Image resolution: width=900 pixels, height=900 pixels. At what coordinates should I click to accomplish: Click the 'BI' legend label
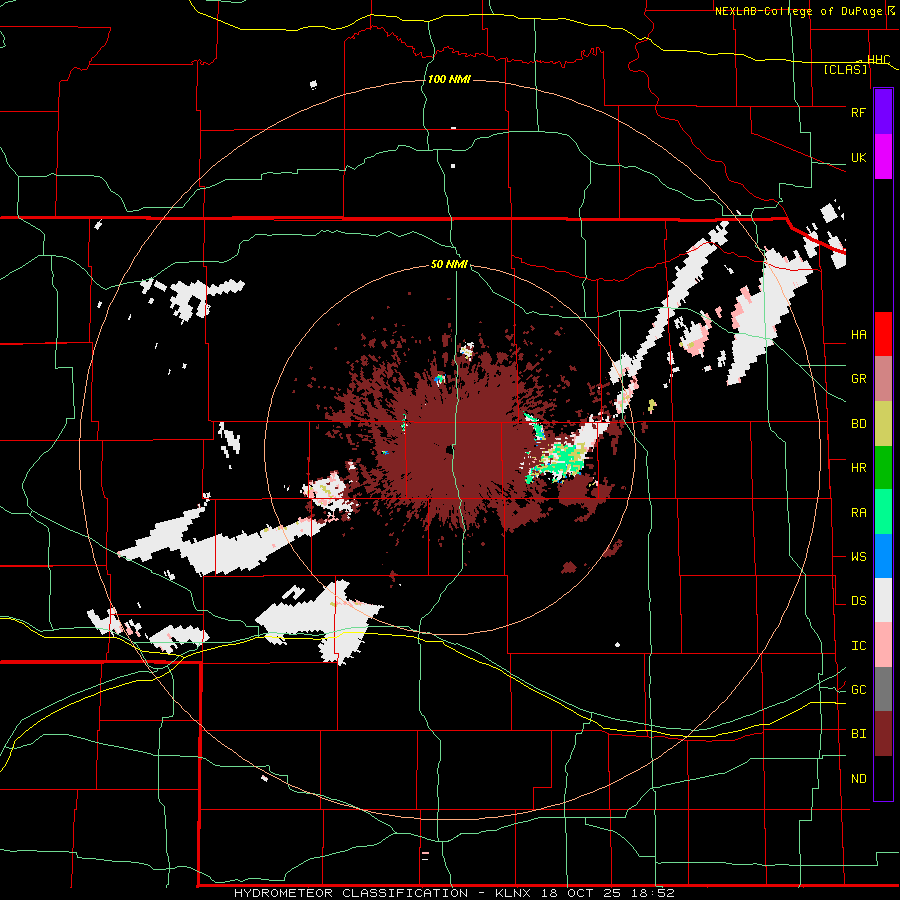pyautogui.click(x=858, y=734)
